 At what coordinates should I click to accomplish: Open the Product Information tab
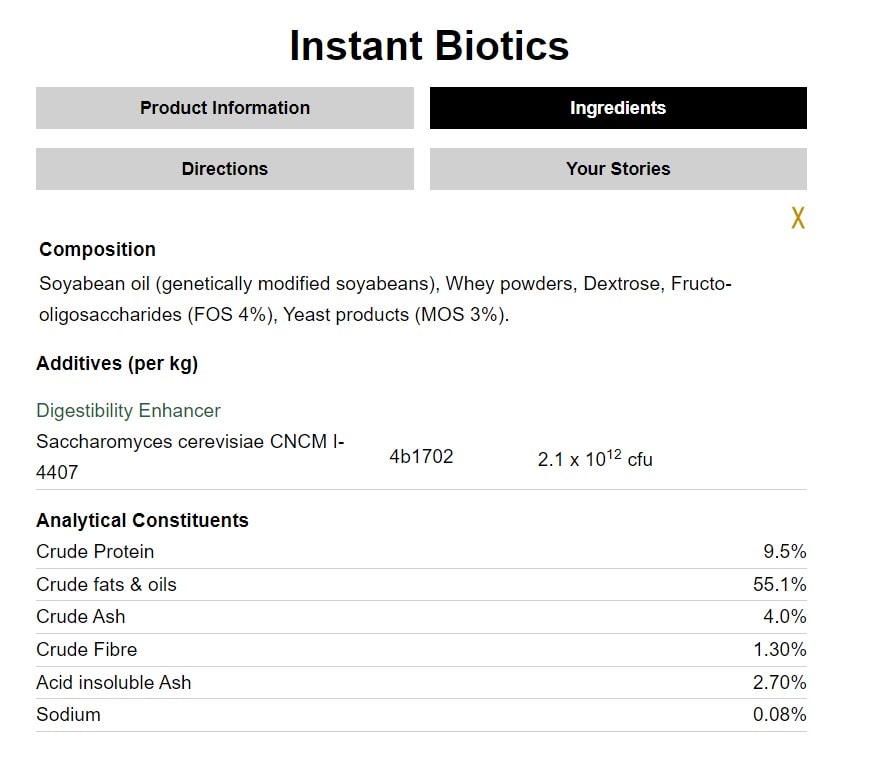point(225,108)
